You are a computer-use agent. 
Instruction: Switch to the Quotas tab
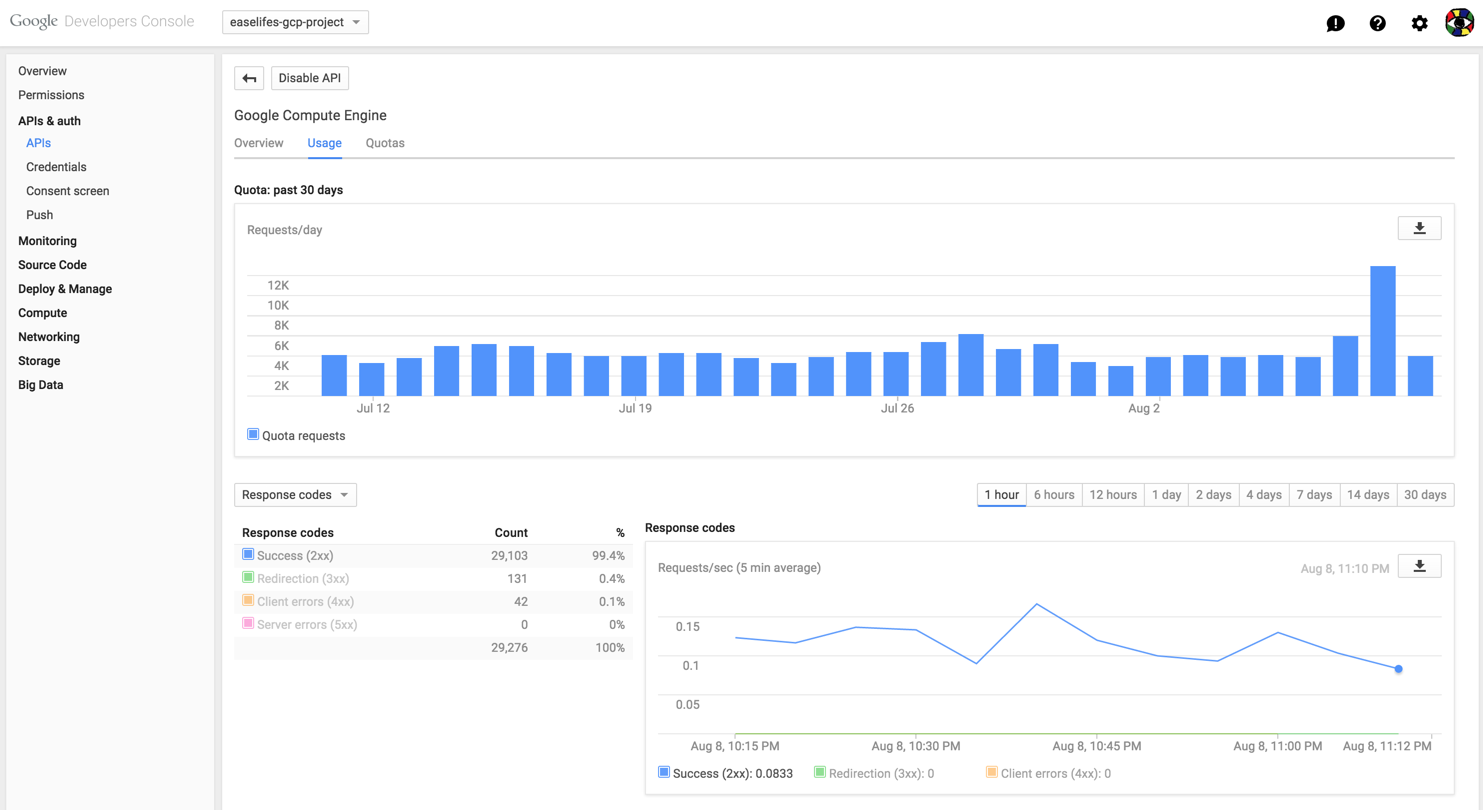click(385, 143)
